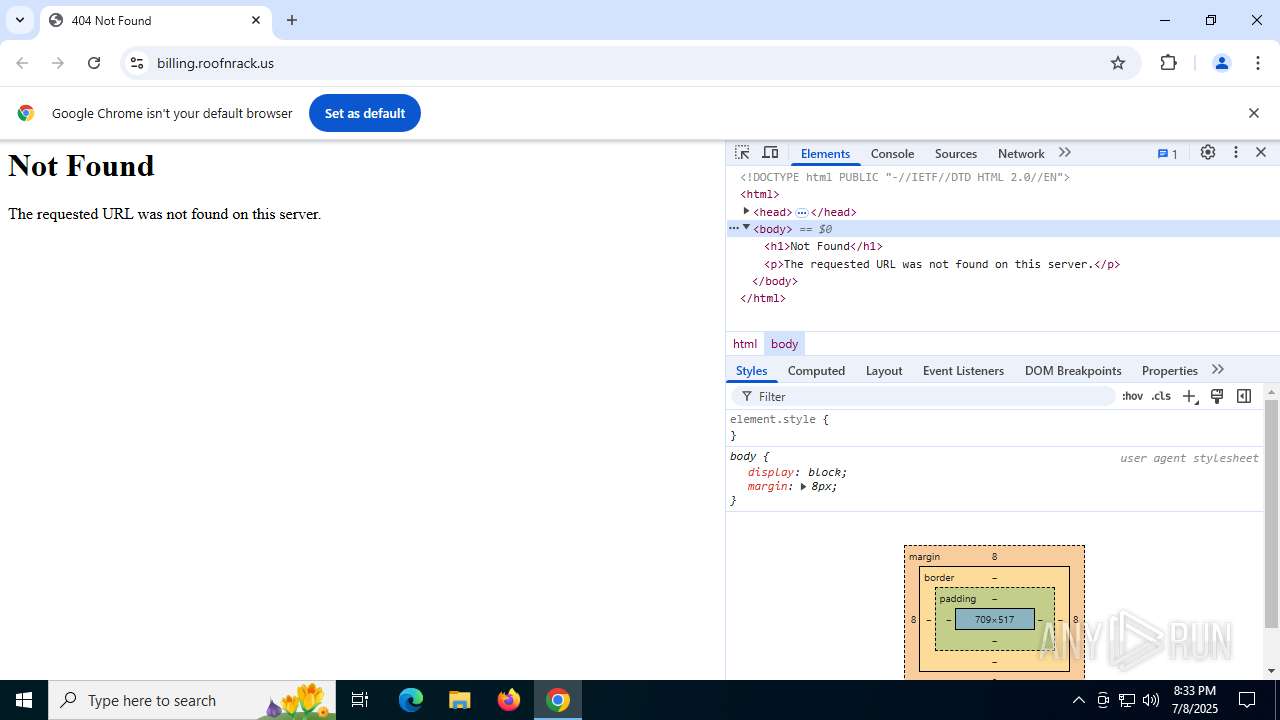Viewport: 1280px width, 720px height.
Task: Expand margin shorthand triangle
Action: [x=803, y=487]
